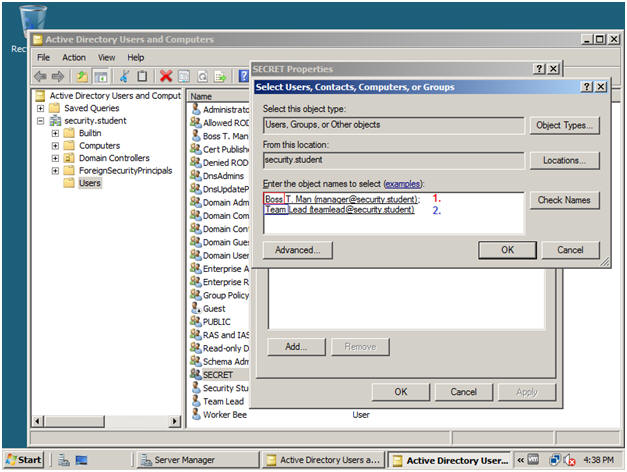Click the Locations button
Screen dimensions: 627x472
coord(564,160)
